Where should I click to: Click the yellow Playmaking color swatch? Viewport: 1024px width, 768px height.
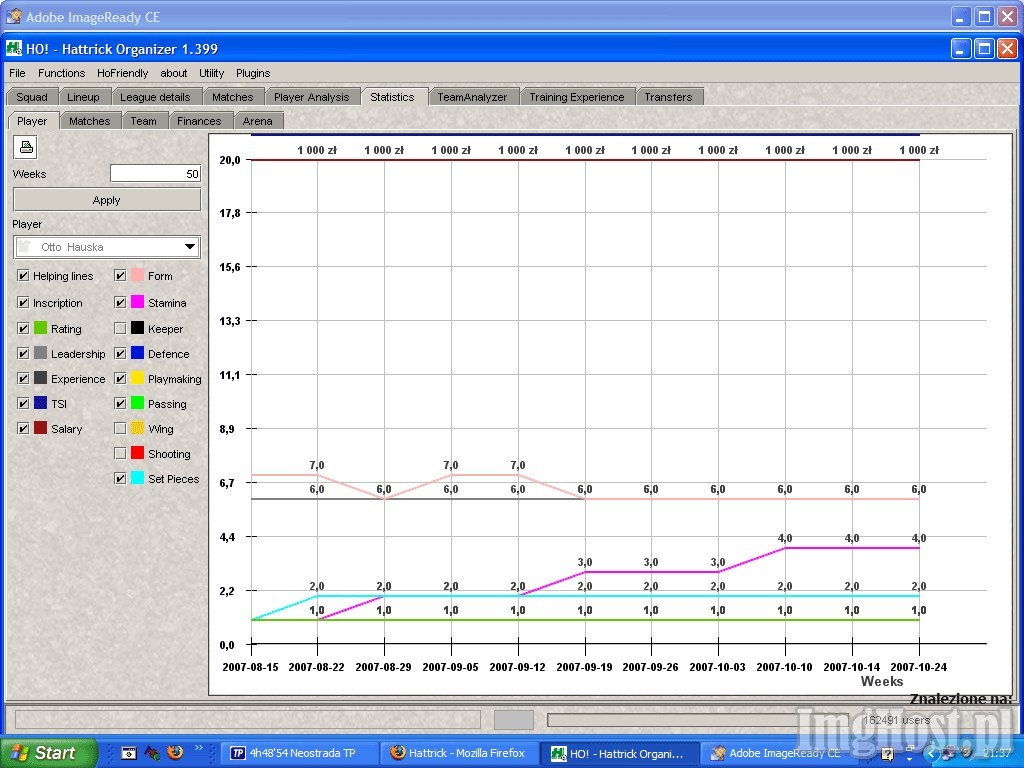pyautogui.click(x=137, y=378)
